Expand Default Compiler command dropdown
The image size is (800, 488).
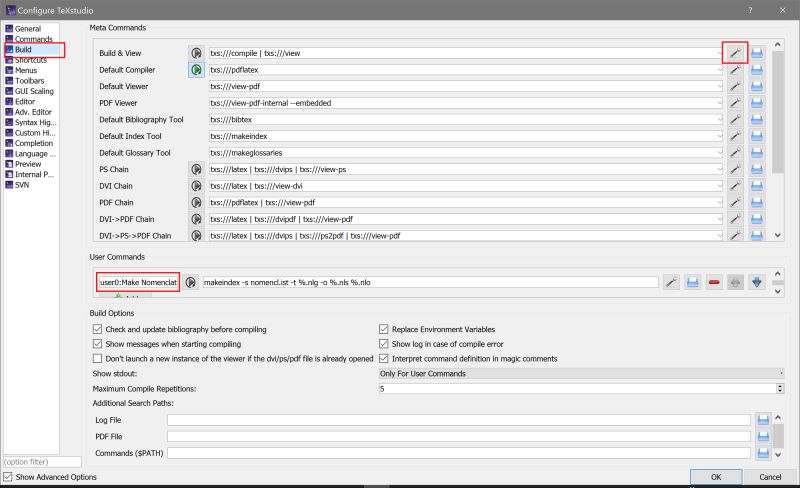click(720, 69)
